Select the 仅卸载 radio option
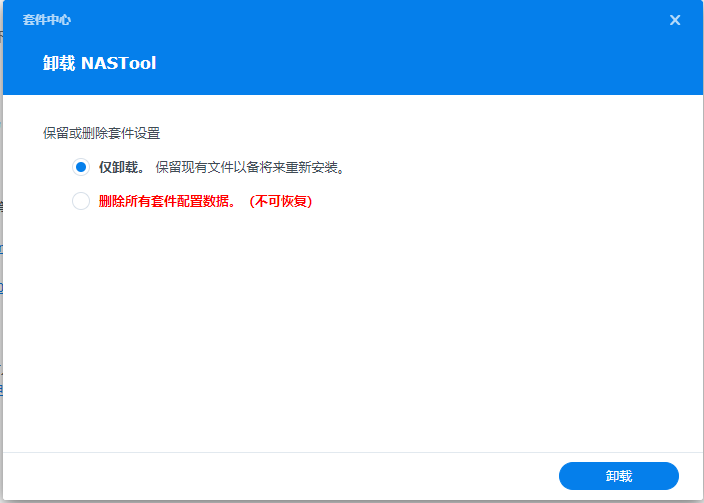Image resolution: width=704 pixels, height=503 pixels. coord(81,168)
